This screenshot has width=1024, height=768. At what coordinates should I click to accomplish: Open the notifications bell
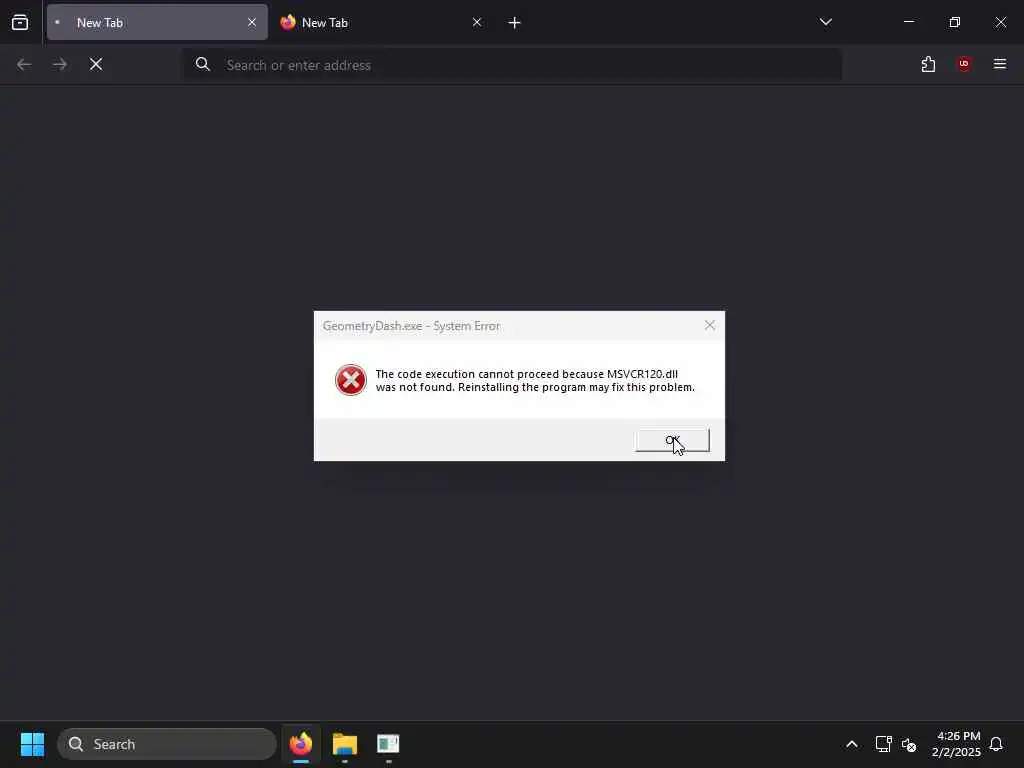click(996, 744)
